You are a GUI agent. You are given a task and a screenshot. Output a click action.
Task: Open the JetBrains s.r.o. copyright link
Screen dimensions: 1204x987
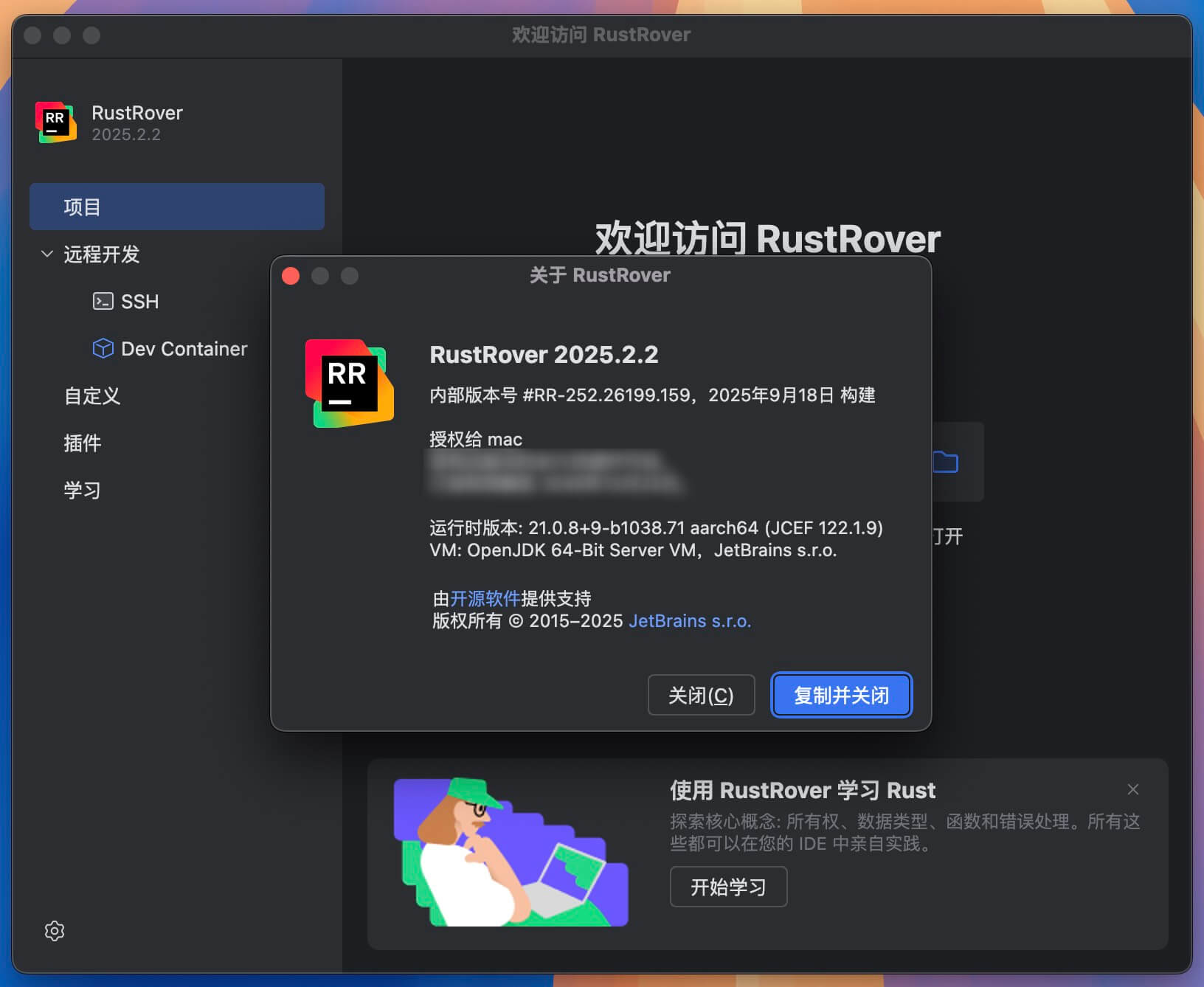pos(689,621)
